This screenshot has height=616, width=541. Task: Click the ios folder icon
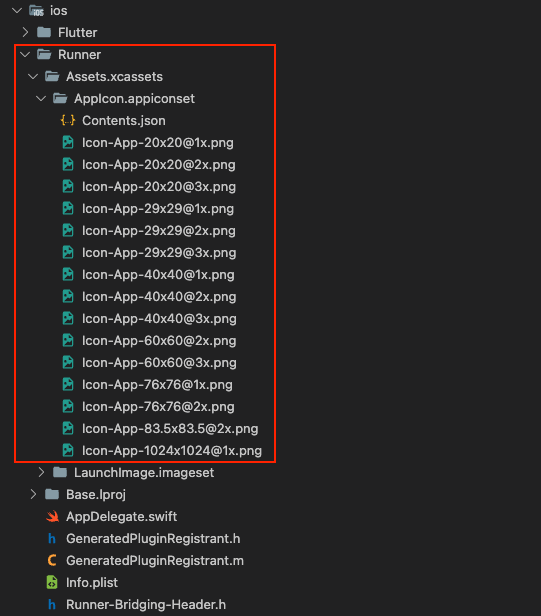(36, 11)
